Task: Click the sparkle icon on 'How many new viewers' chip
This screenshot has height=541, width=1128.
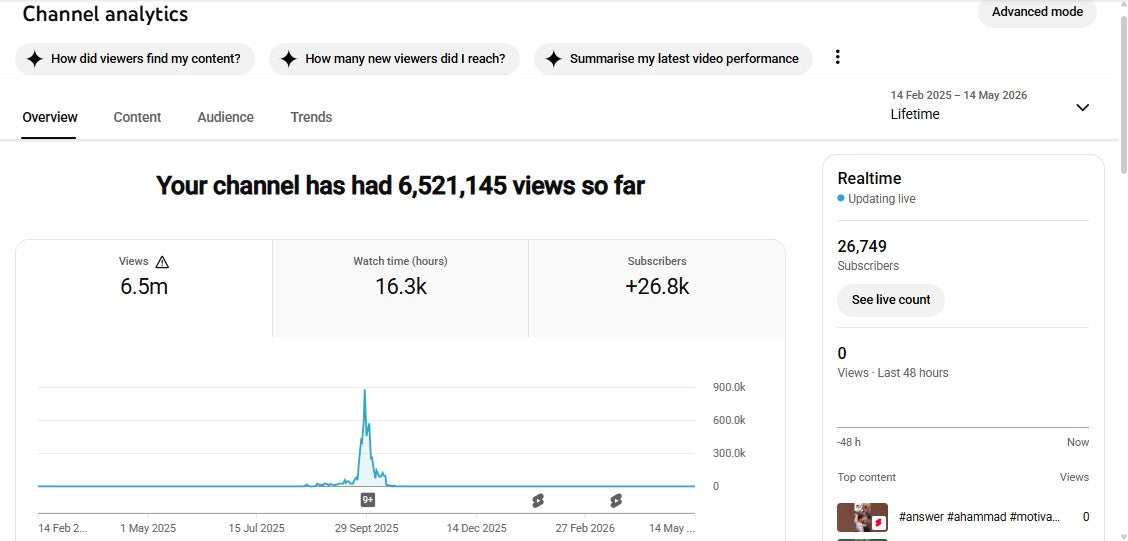Action: (x=288, y=59)
